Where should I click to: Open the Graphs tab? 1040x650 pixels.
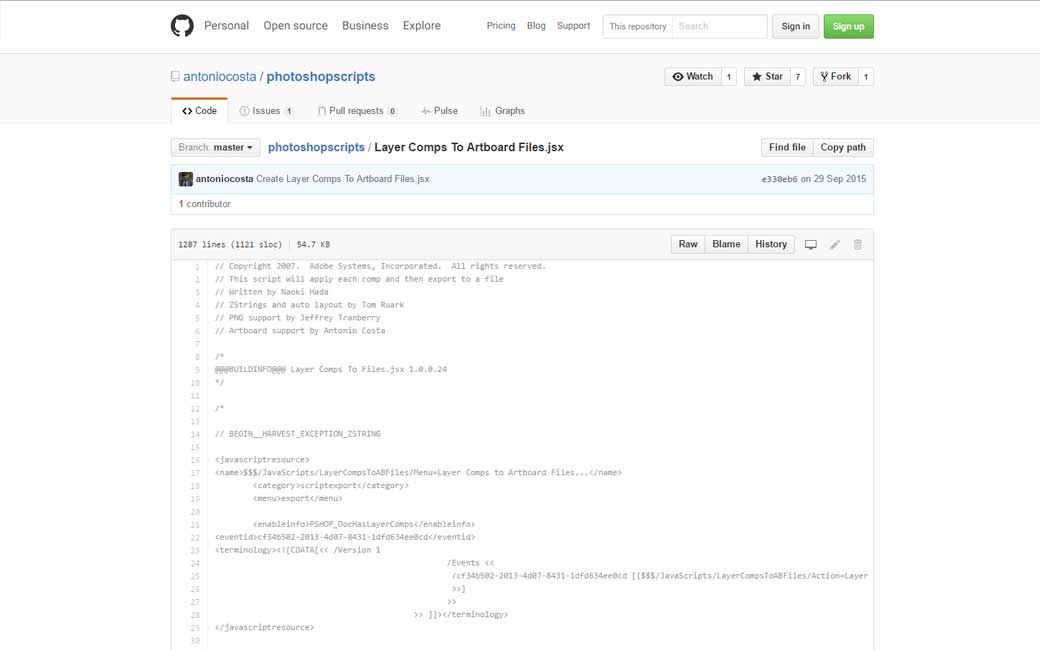pyautogui.click(x=502, y=111)
